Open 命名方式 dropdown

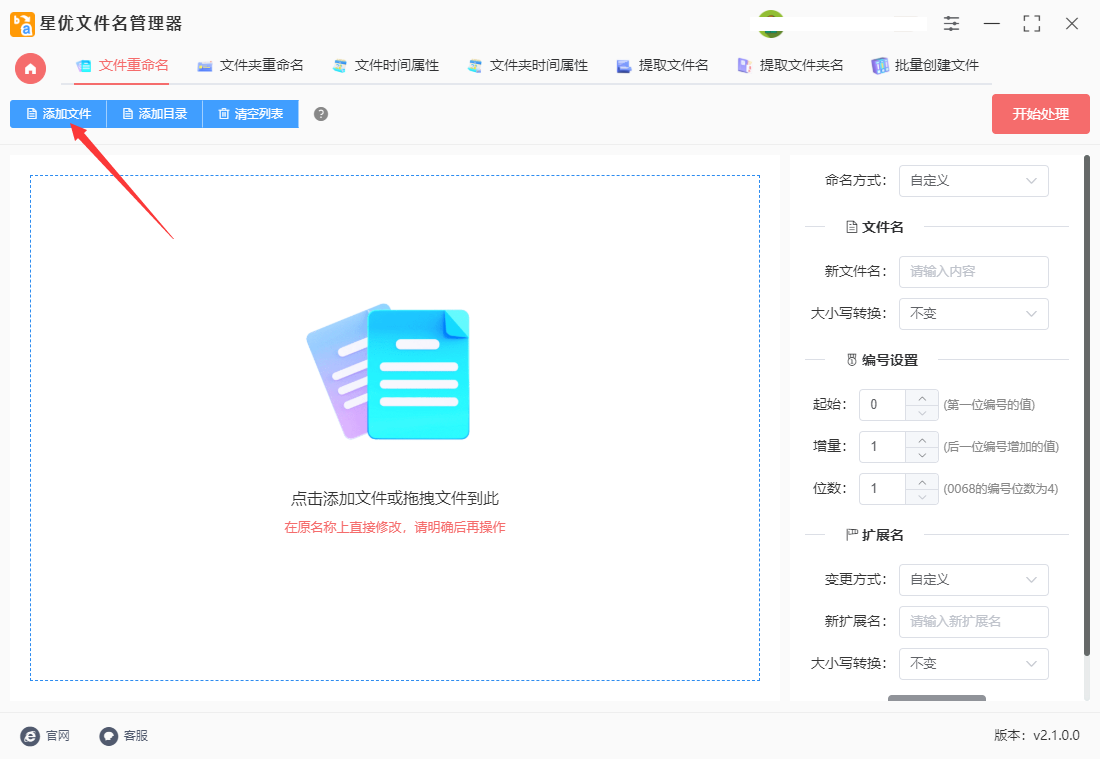(x=974, y=181)
